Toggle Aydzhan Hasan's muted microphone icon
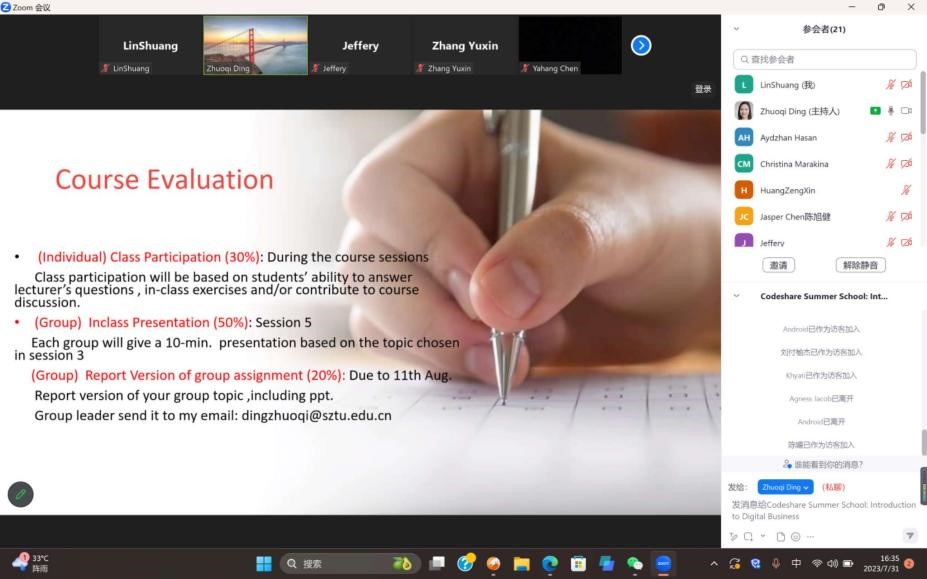 [x=890, y=137]
